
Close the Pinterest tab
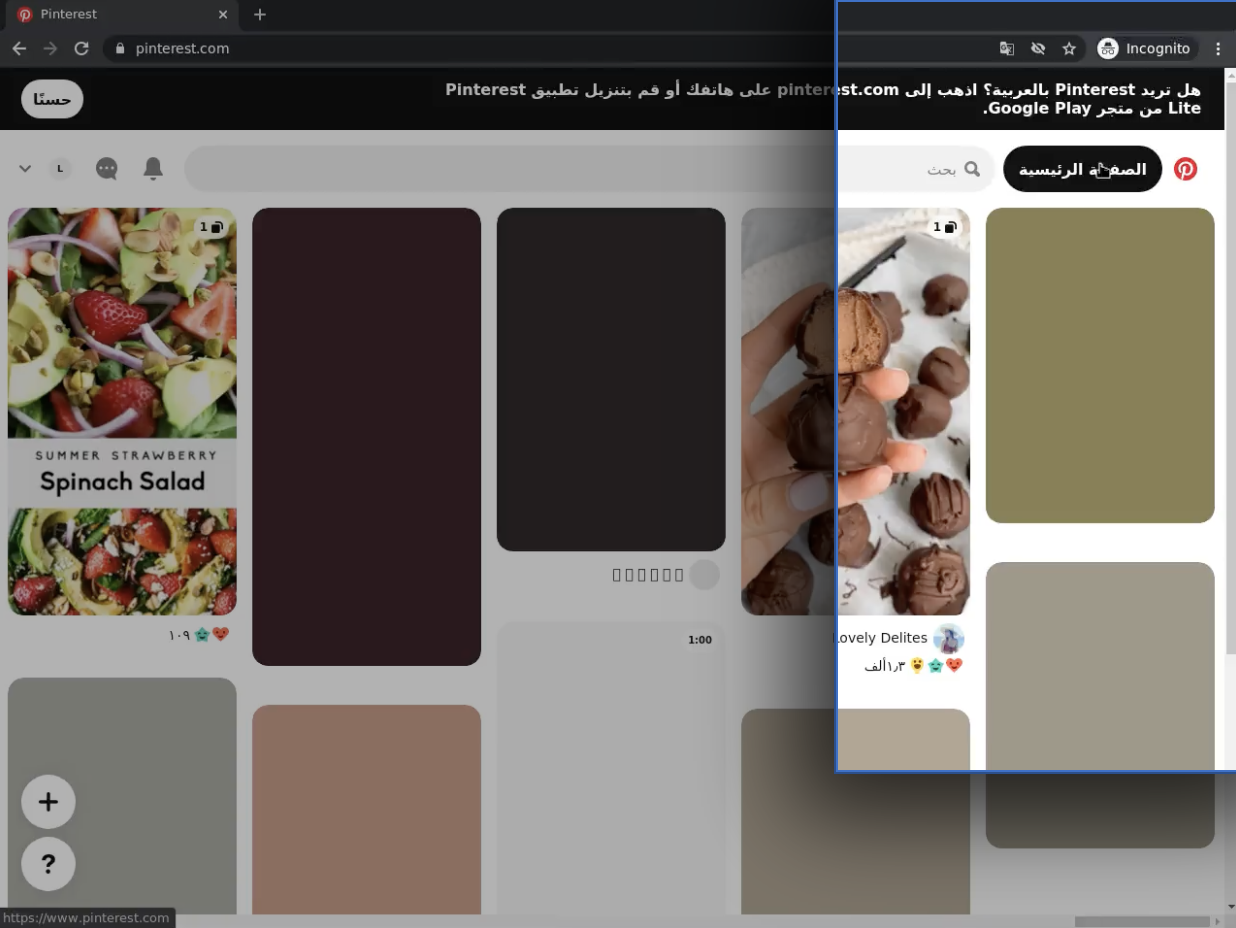pos(223,14)
